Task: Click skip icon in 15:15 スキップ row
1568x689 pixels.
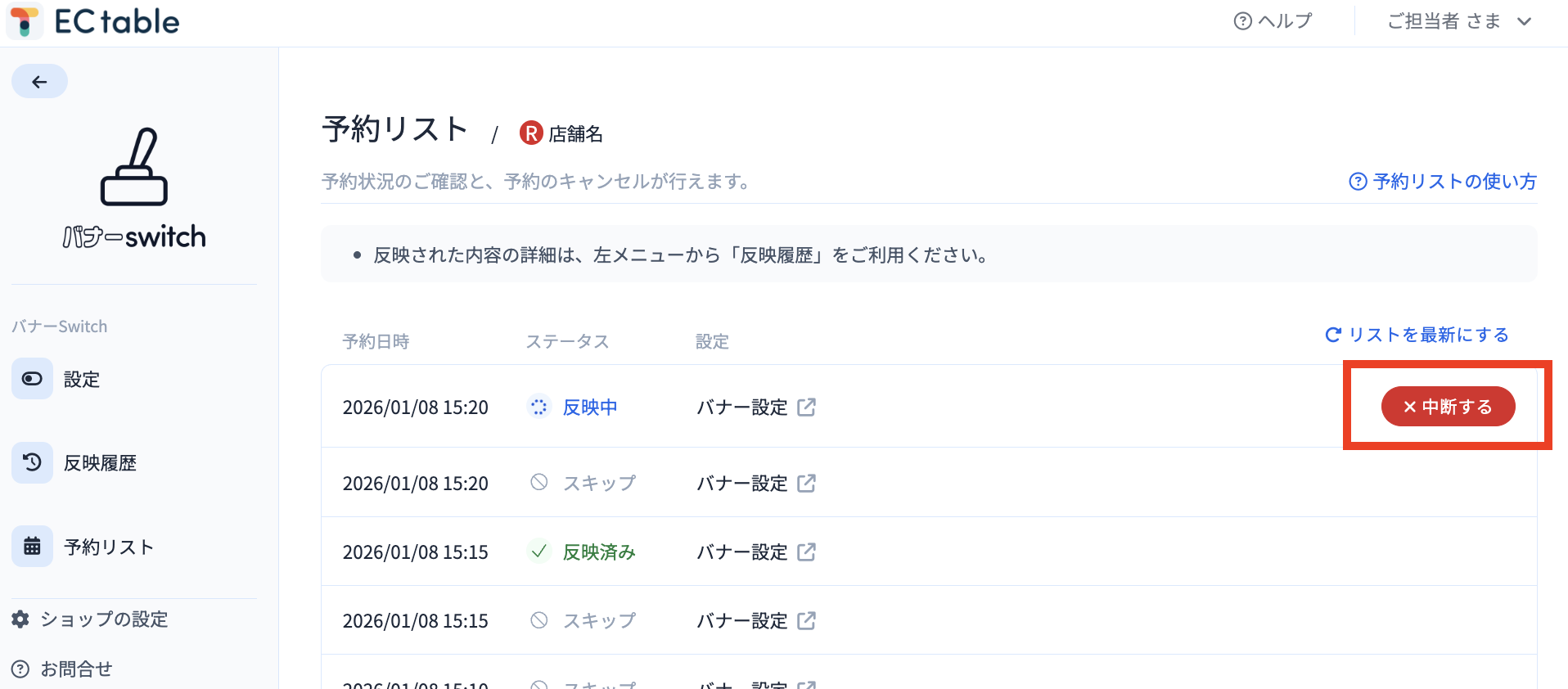Action: coord(538,620)
